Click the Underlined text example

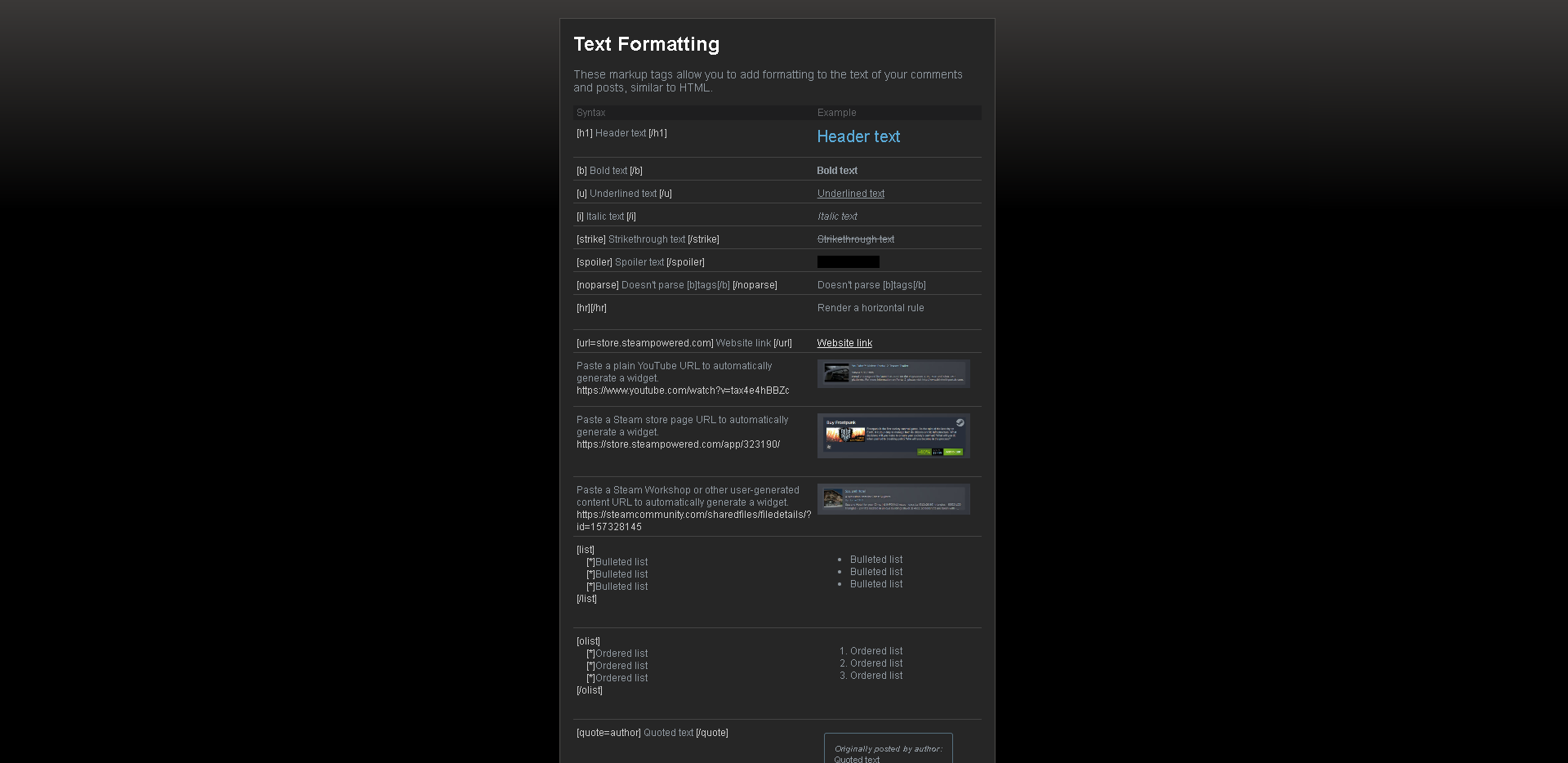[850, 193]
